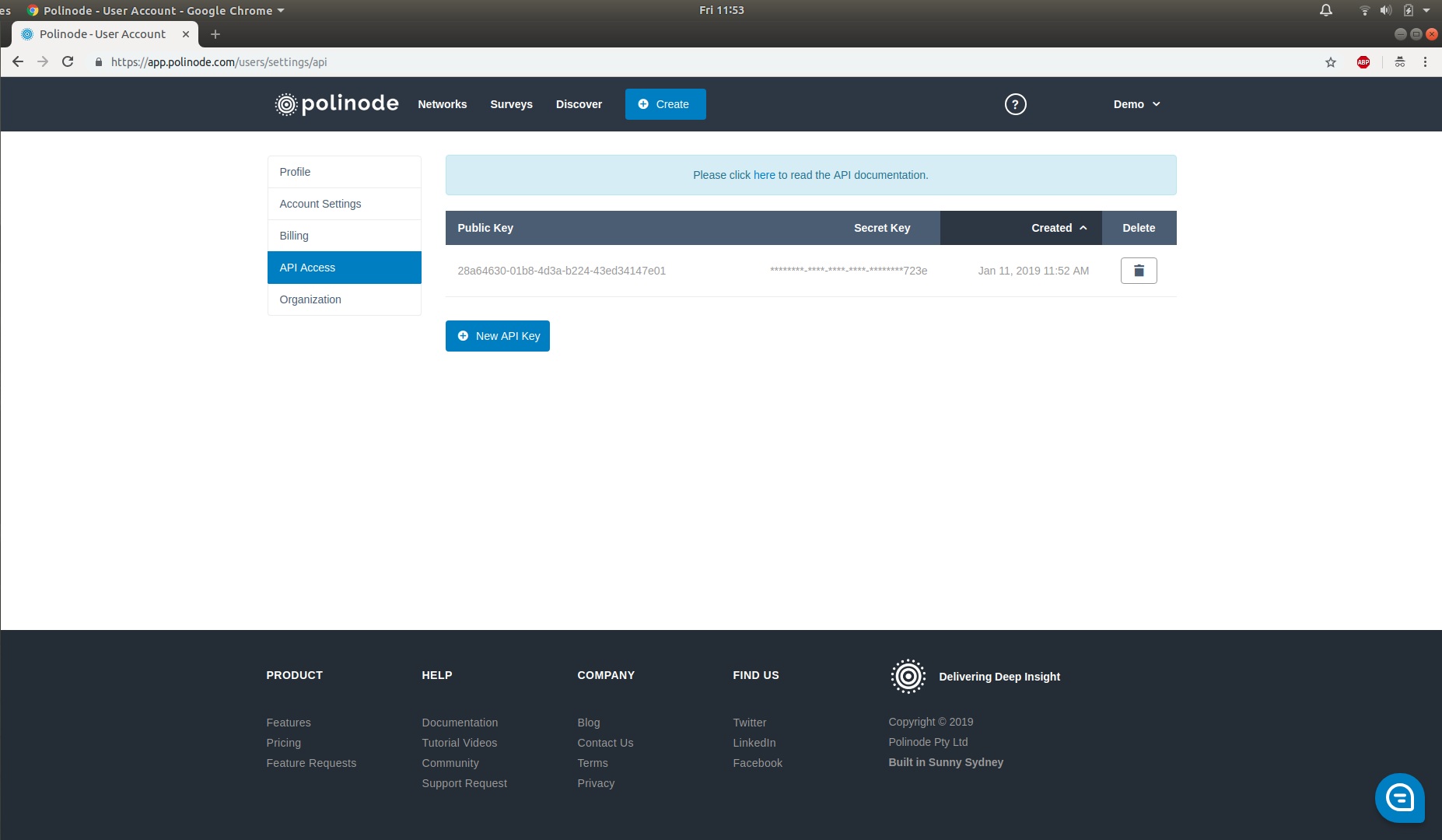Screen dimensions: 1442x840
Task: Bookmark this page with star icon
Action: [x=1331, y=62]
